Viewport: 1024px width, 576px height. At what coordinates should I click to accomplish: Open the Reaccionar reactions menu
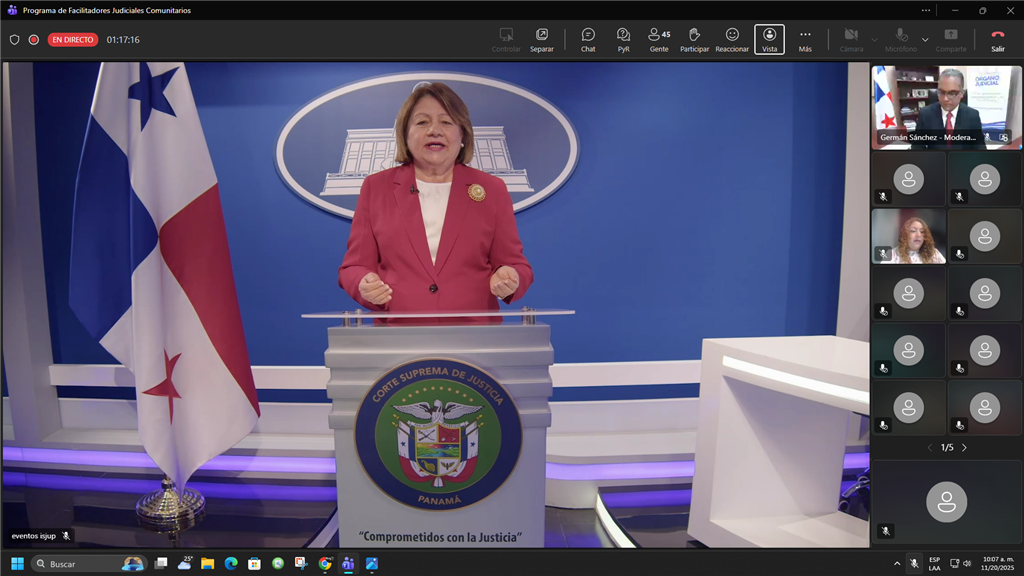coord(732,39)
